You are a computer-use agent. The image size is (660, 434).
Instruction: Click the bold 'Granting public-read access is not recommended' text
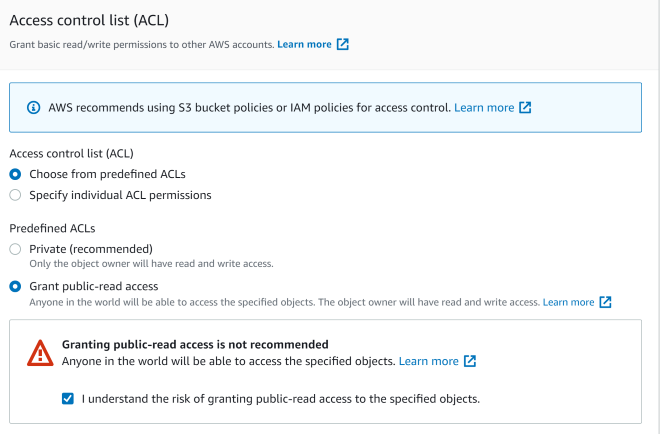pyautogui.click(x=195, y=344)
